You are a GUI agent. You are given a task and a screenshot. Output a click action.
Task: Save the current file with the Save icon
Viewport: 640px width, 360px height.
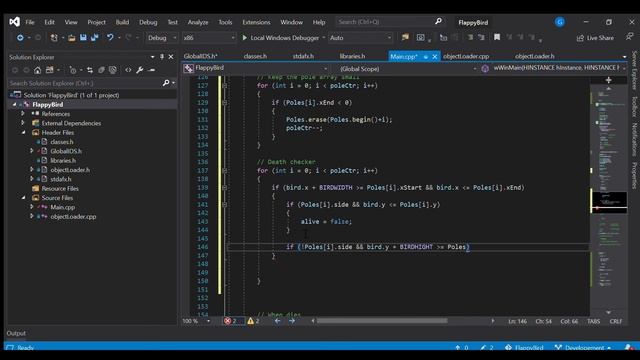coord(83,38)
